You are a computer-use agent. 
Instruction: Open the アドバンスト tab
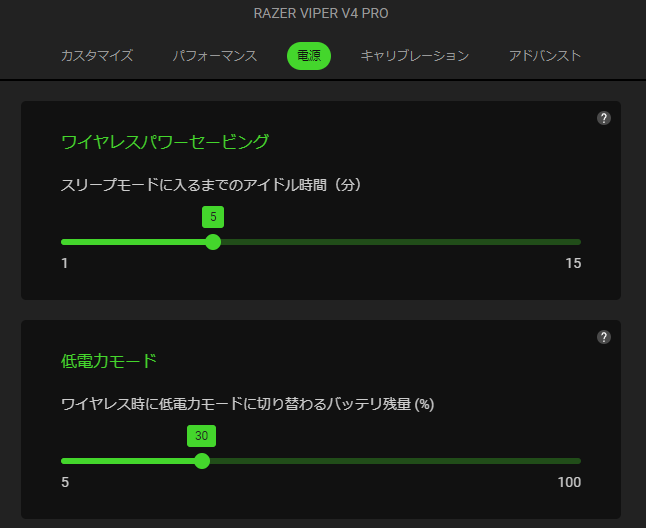(x=545, y=56)
